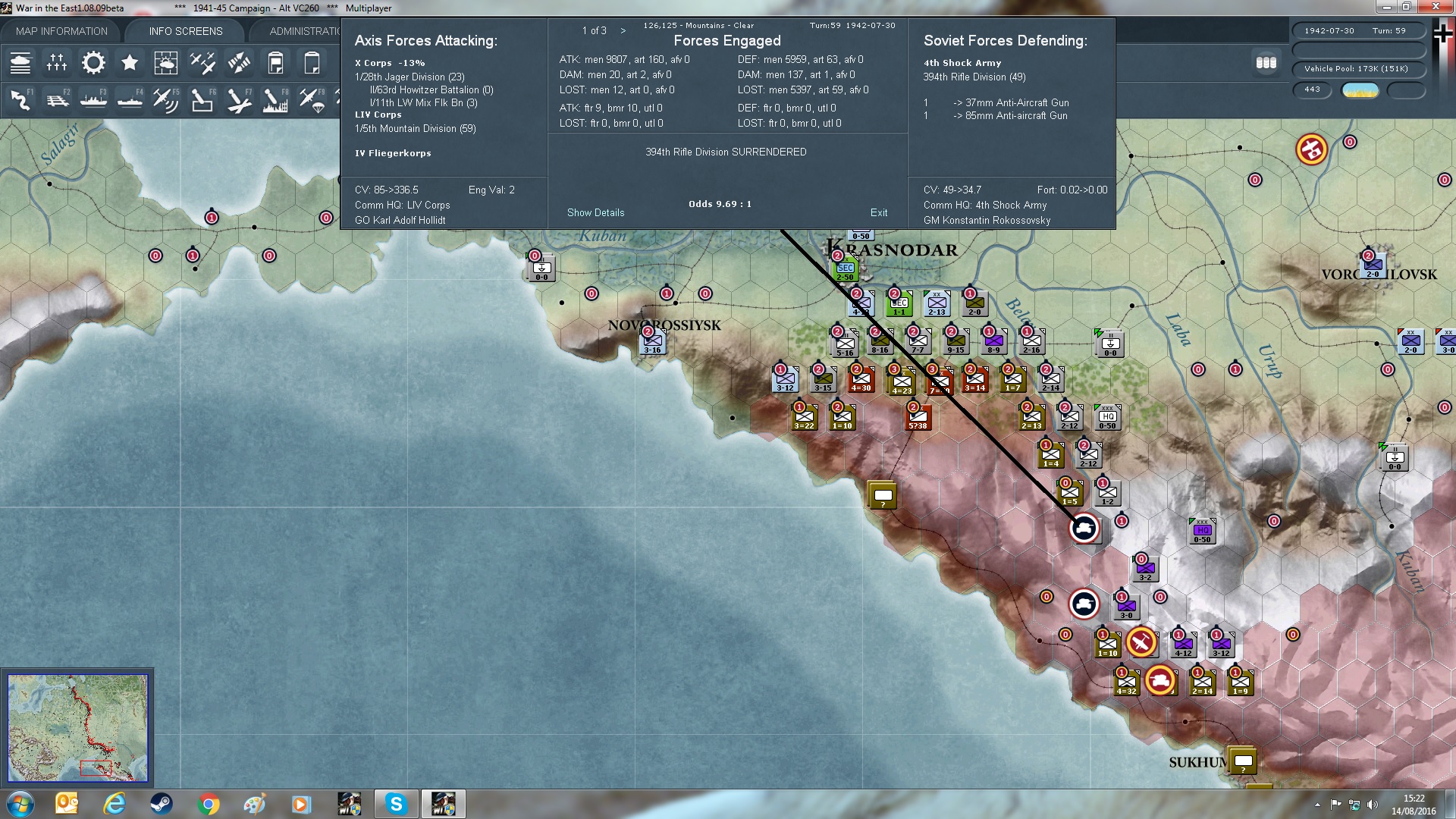Open the air doctrine planes icon
1456x819 pixels.
[202, 63]
